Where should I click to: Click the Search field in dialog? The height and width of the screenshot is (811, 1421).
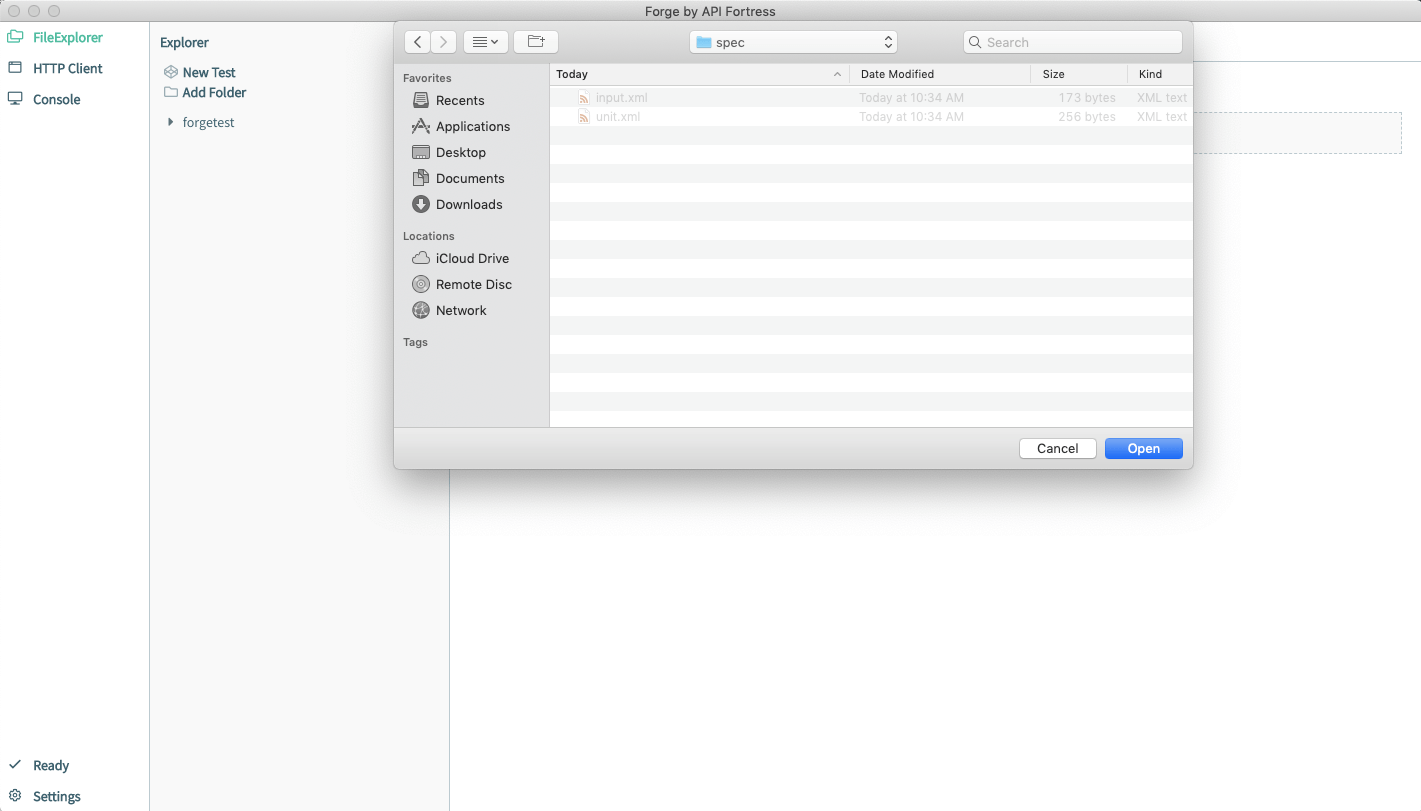(1073, 42)
